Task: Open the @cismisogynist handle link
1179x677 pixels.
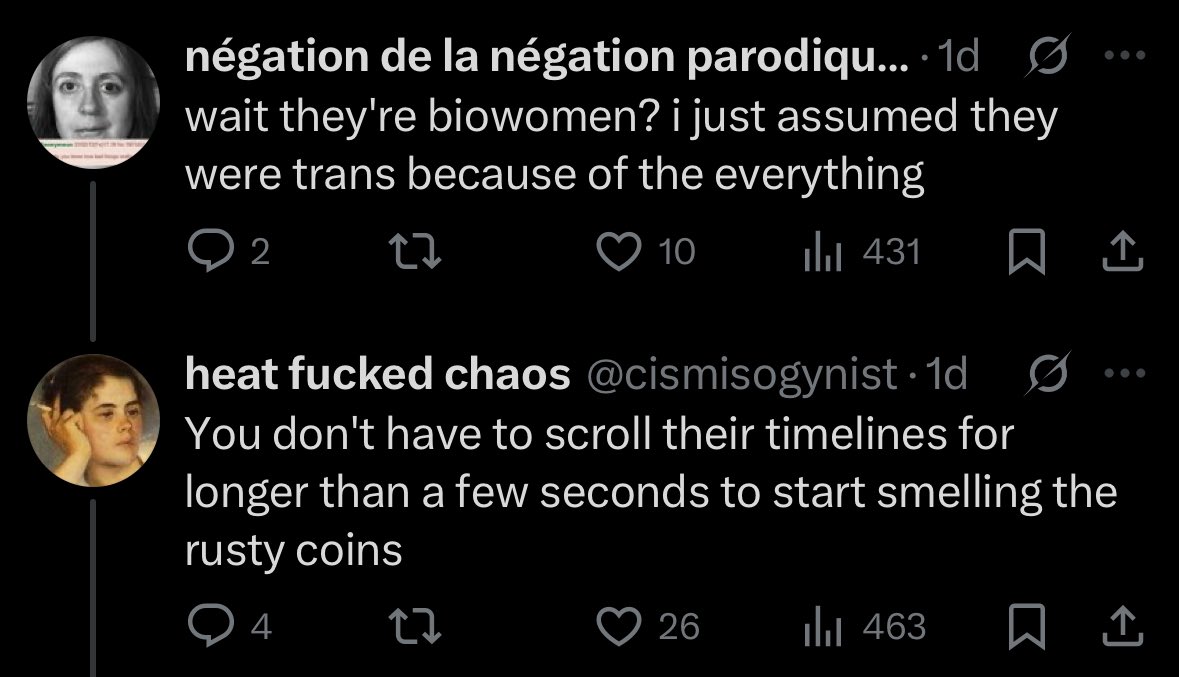Action: 741,374
